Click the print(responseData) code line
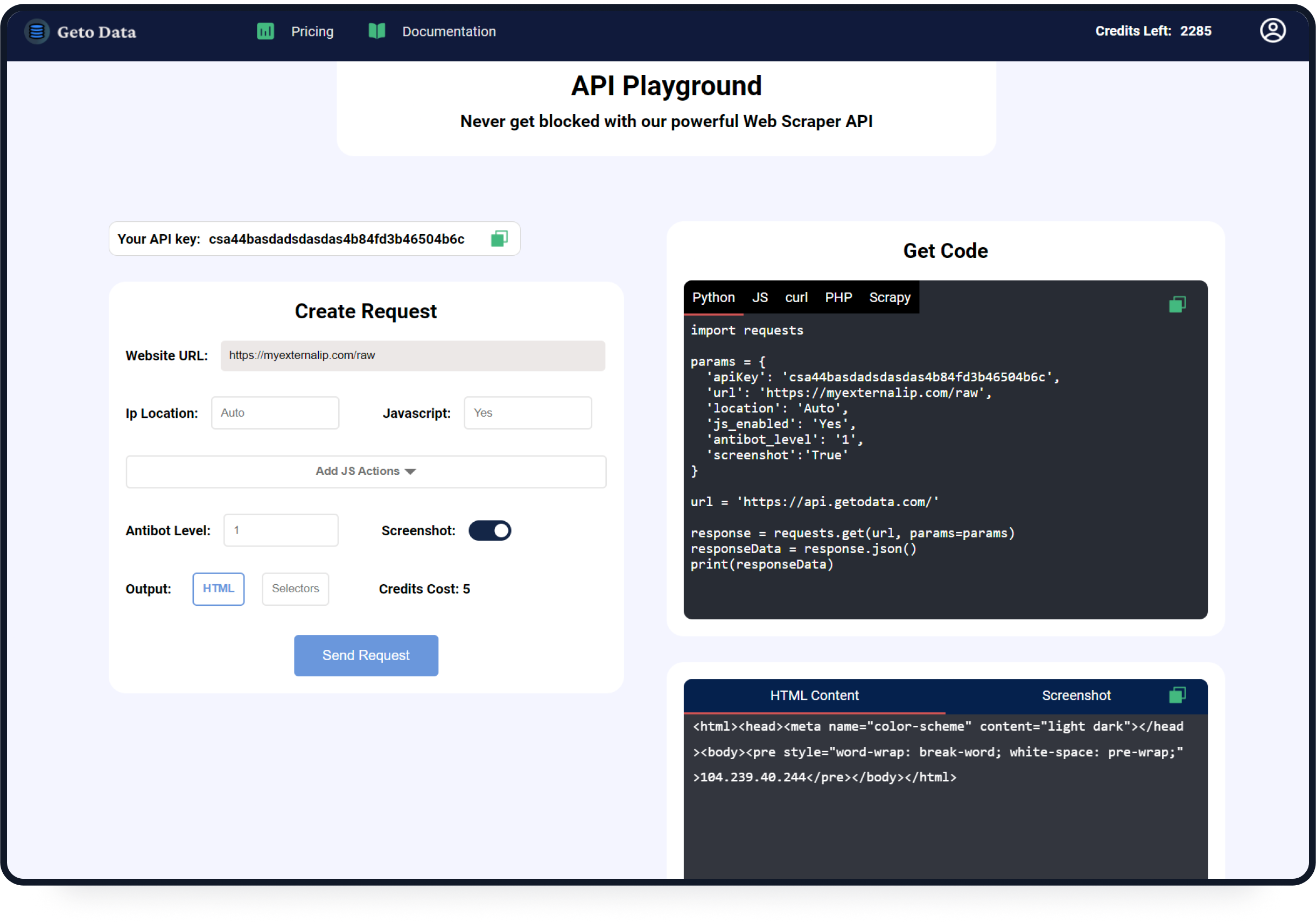This screenshot has height=924, width=1316. click(762, 565)
